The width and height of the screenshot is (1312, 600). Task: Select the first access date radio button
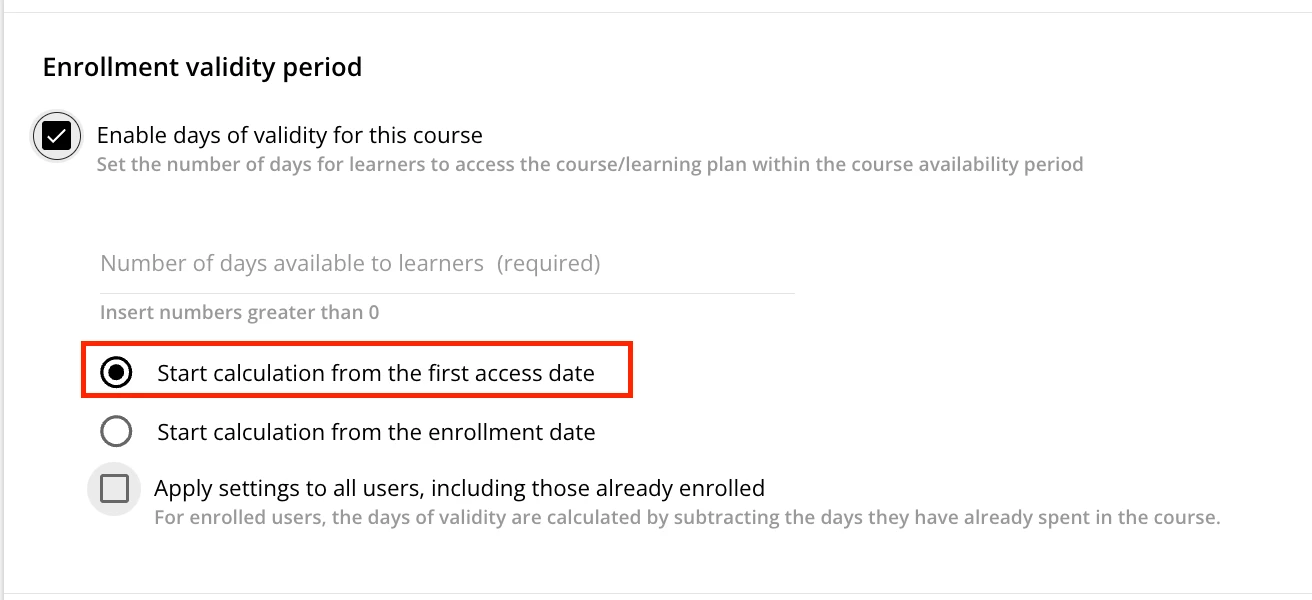tap(117, 373)
